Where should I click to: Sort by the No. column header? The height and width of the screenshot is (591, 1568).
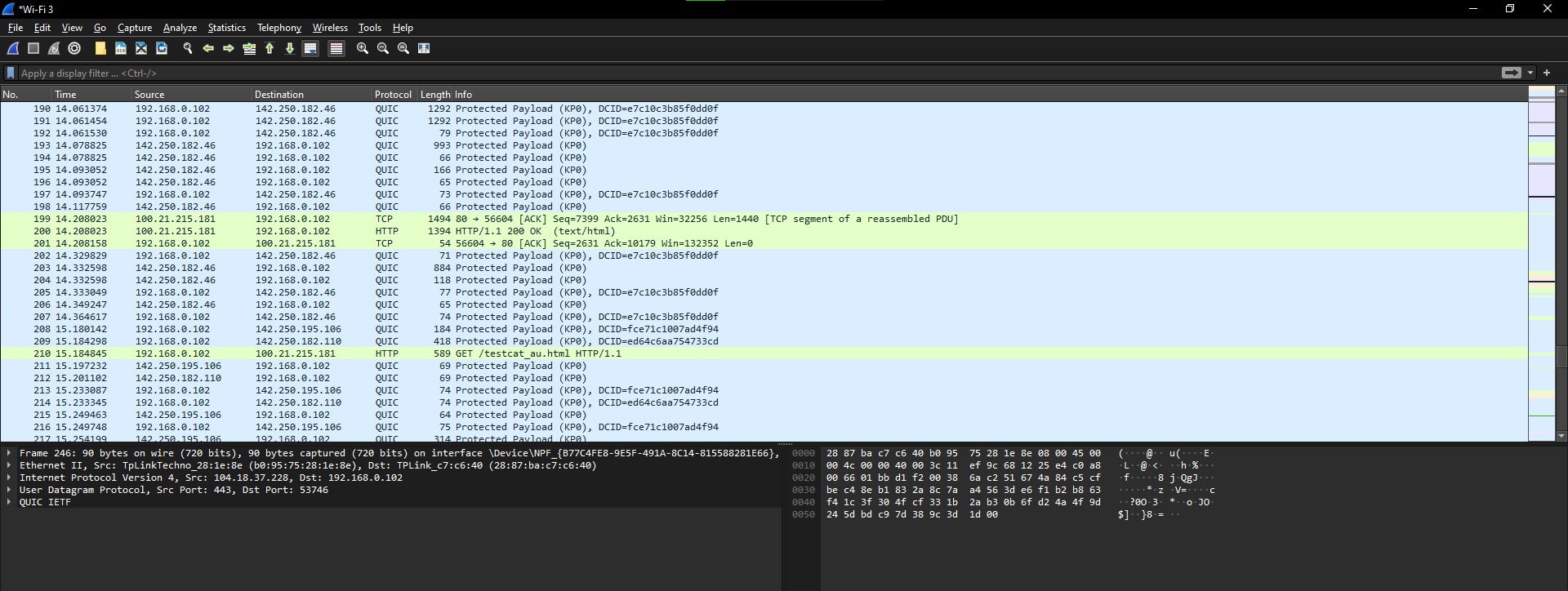tap(26, 95)
